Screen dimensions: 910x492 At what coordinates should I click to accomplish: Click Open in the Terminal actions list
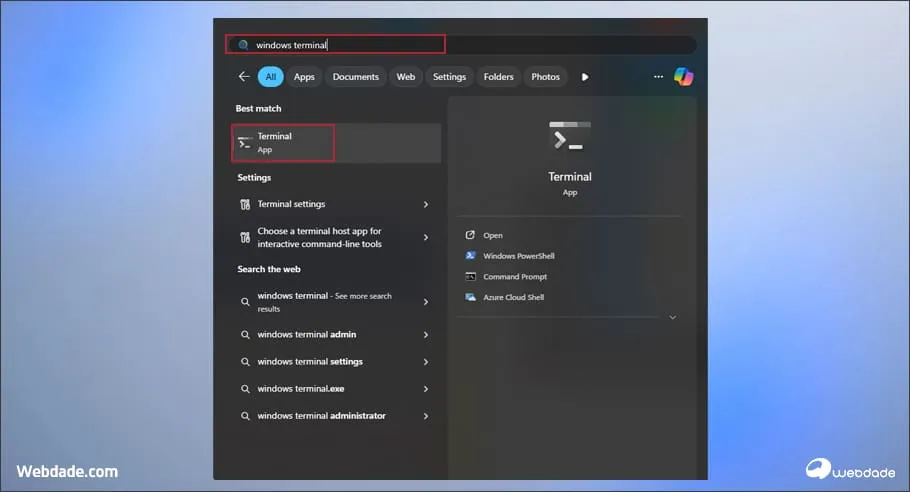point(493,235)
